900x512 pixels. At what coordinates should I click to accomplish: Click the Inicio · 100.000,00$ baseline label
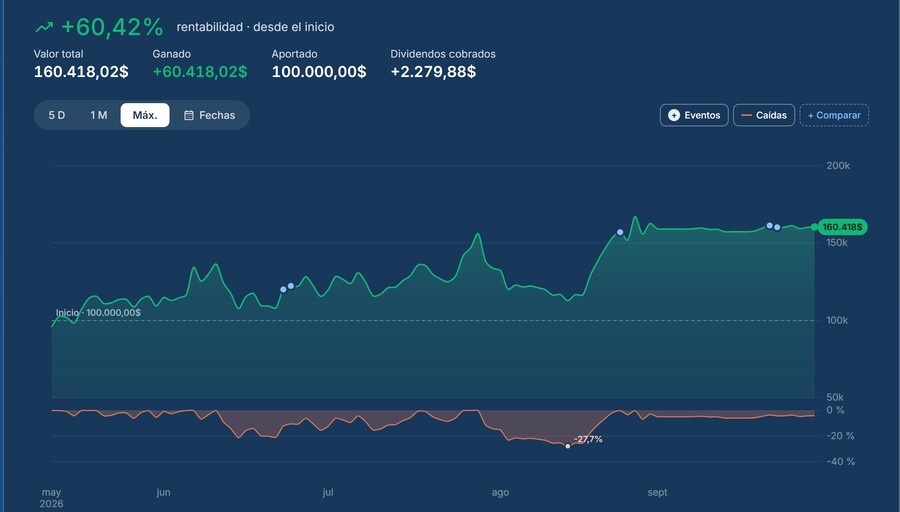(x=98, y=313)
